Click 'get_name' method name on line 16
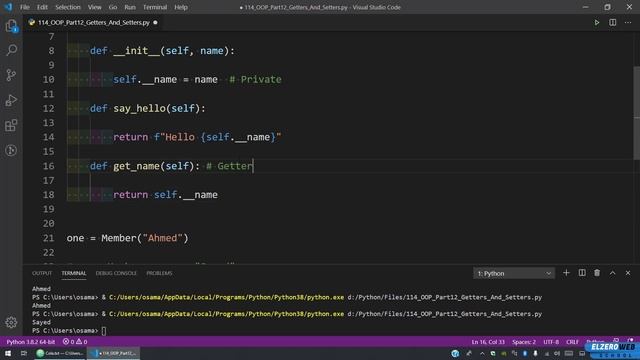The image size is (640, 360). (x=136, y=166)
